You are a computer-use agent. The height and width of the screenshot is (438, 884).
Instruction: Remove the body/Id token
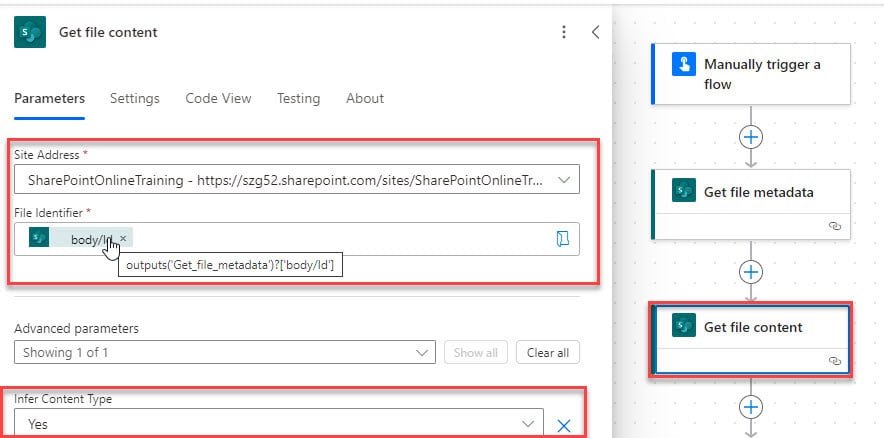point(123,238)
